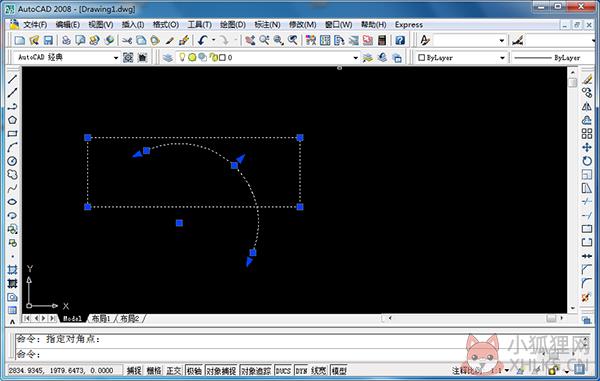Expand the undo history dropdown arrow
Screen dimensions: 600x381
[x=214, y=40]
